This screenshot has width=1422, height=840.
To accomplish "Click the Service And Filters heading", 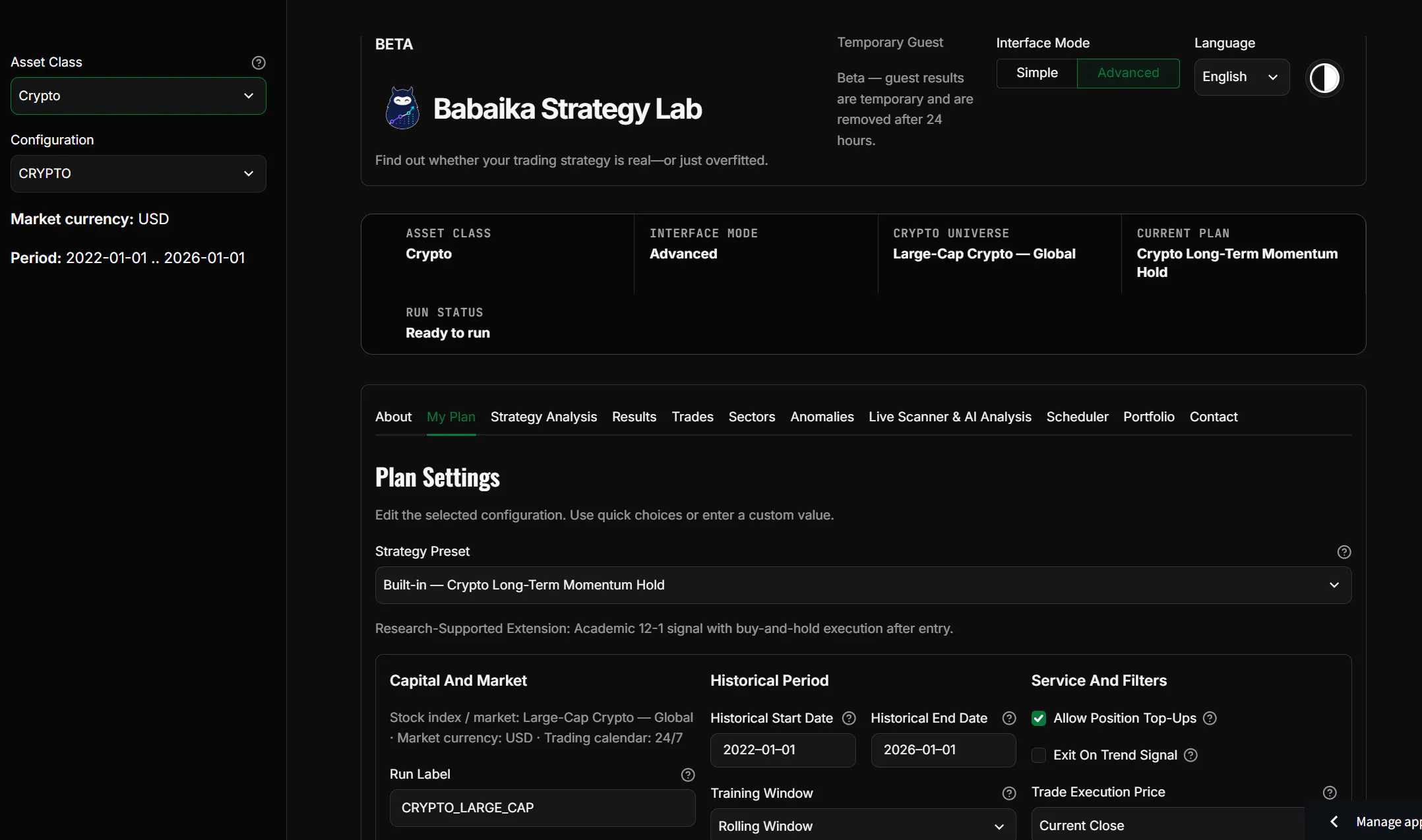I will point(1099,680).
